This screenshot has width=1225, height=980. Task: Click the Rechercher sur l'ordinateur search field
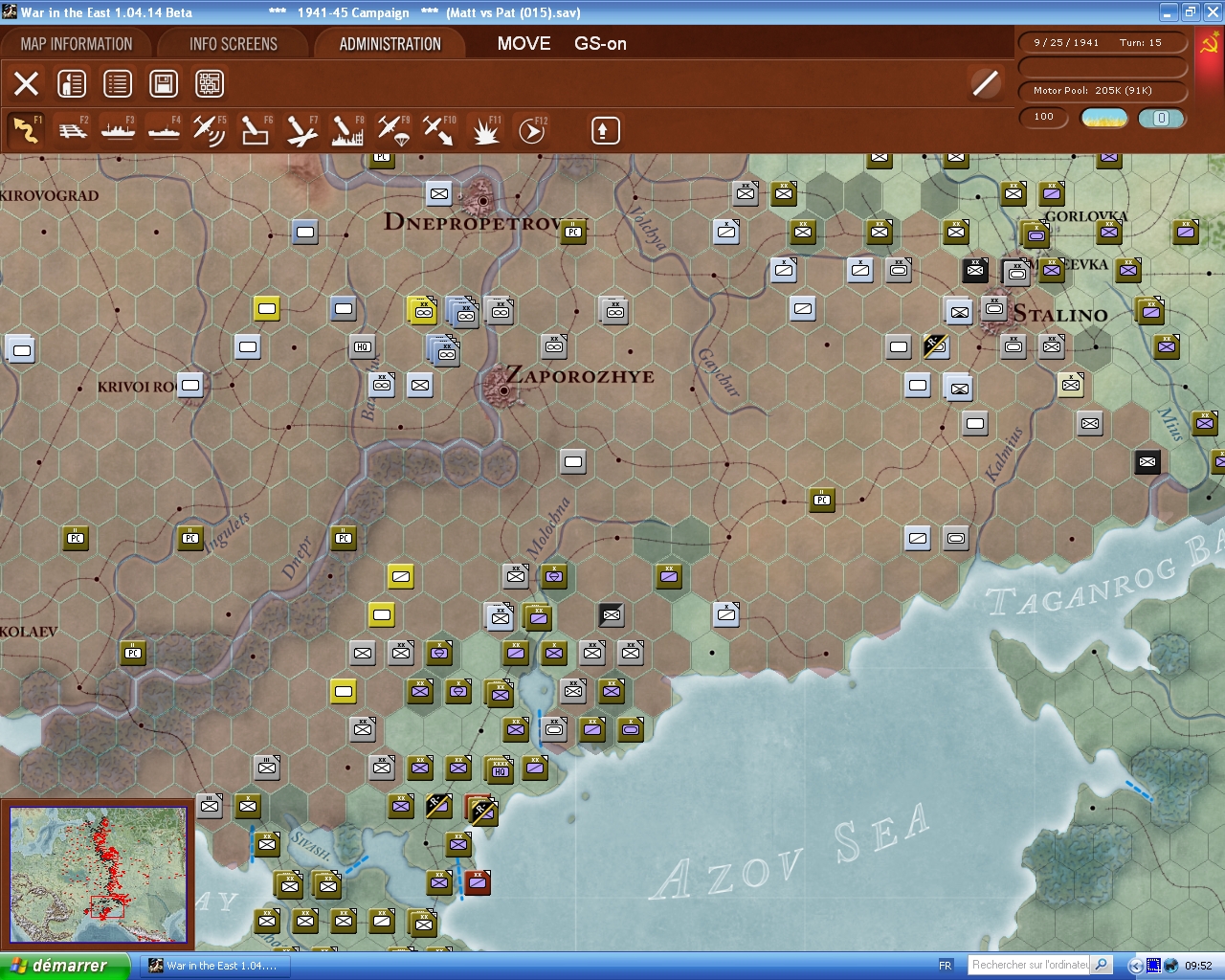[x=1030, y=965]
